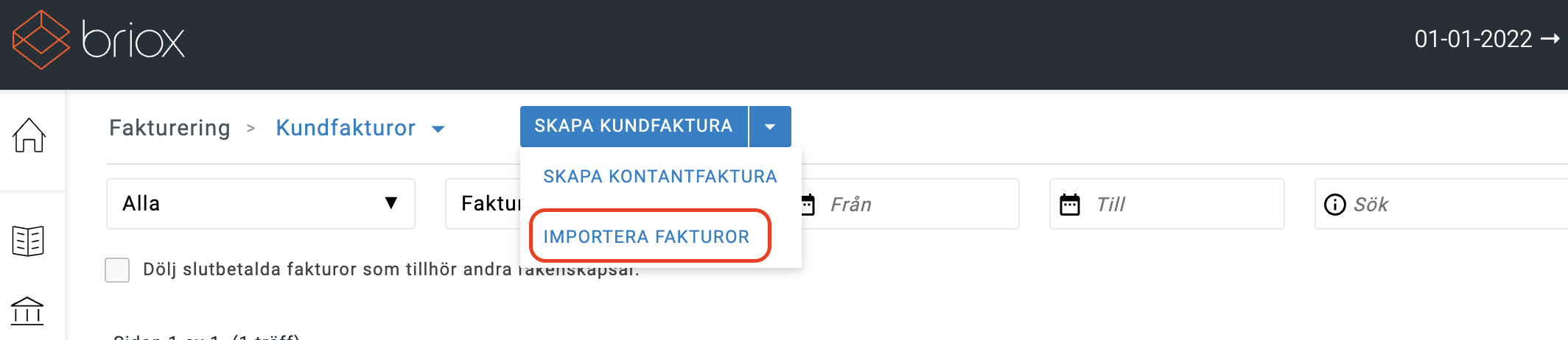
Task: Click into the Från date field
Action: (910, 204)
